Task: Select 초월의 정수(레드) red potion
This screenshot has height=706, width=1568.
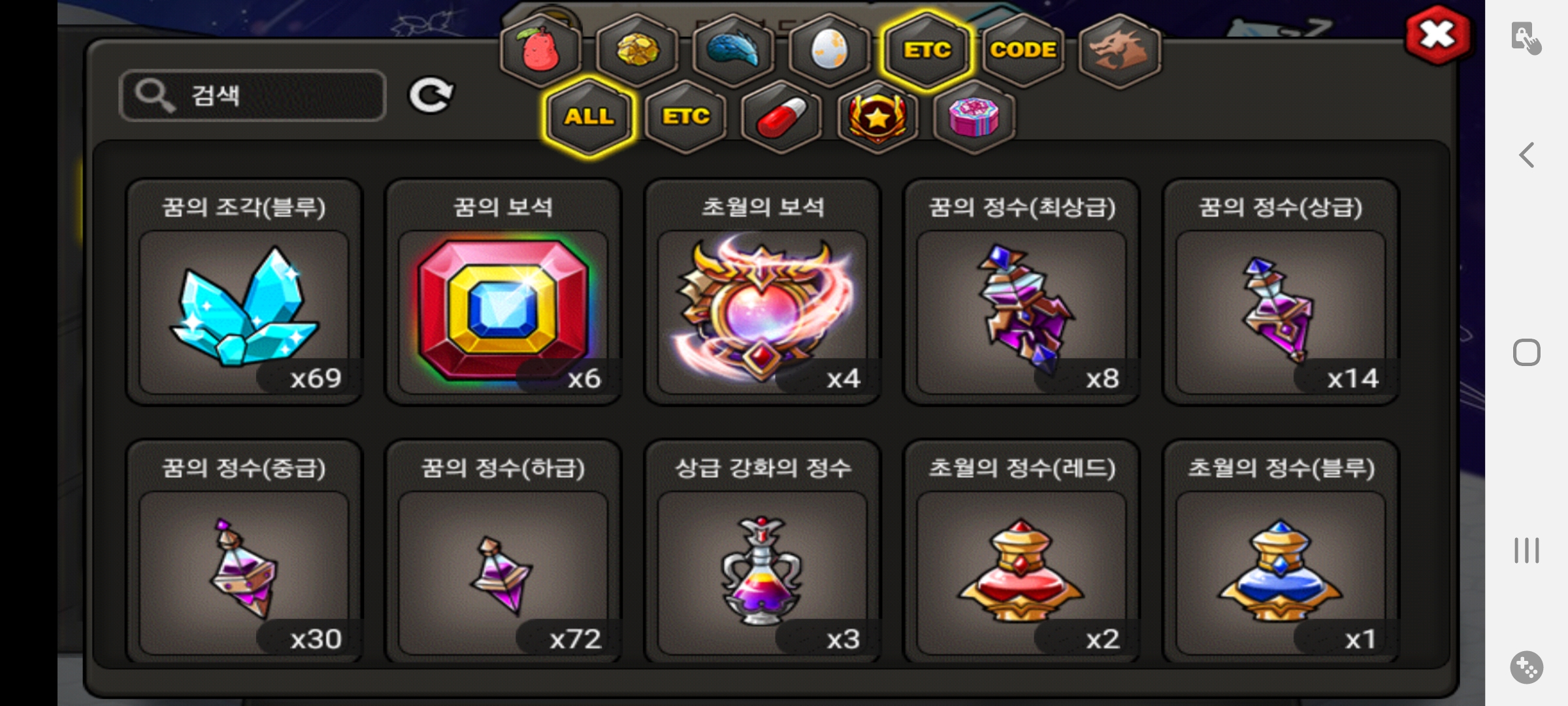Action: [x=1022, y=551]
